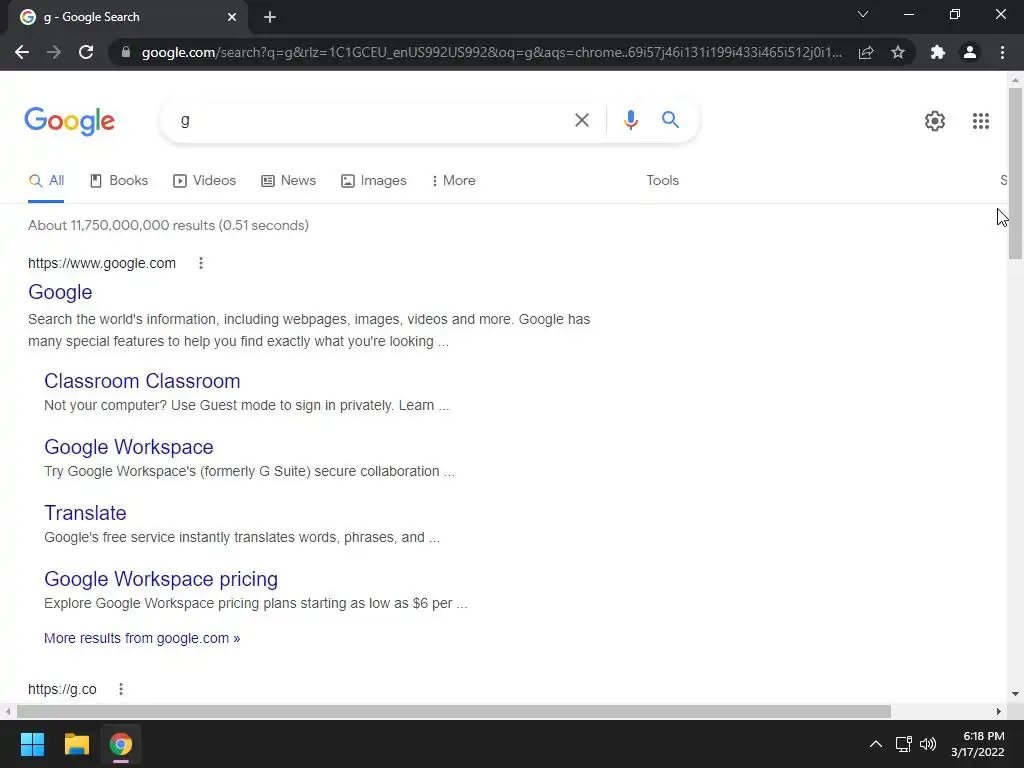Switch to the Images tab
Screen dimensions: 1024x768
point(374,181)
